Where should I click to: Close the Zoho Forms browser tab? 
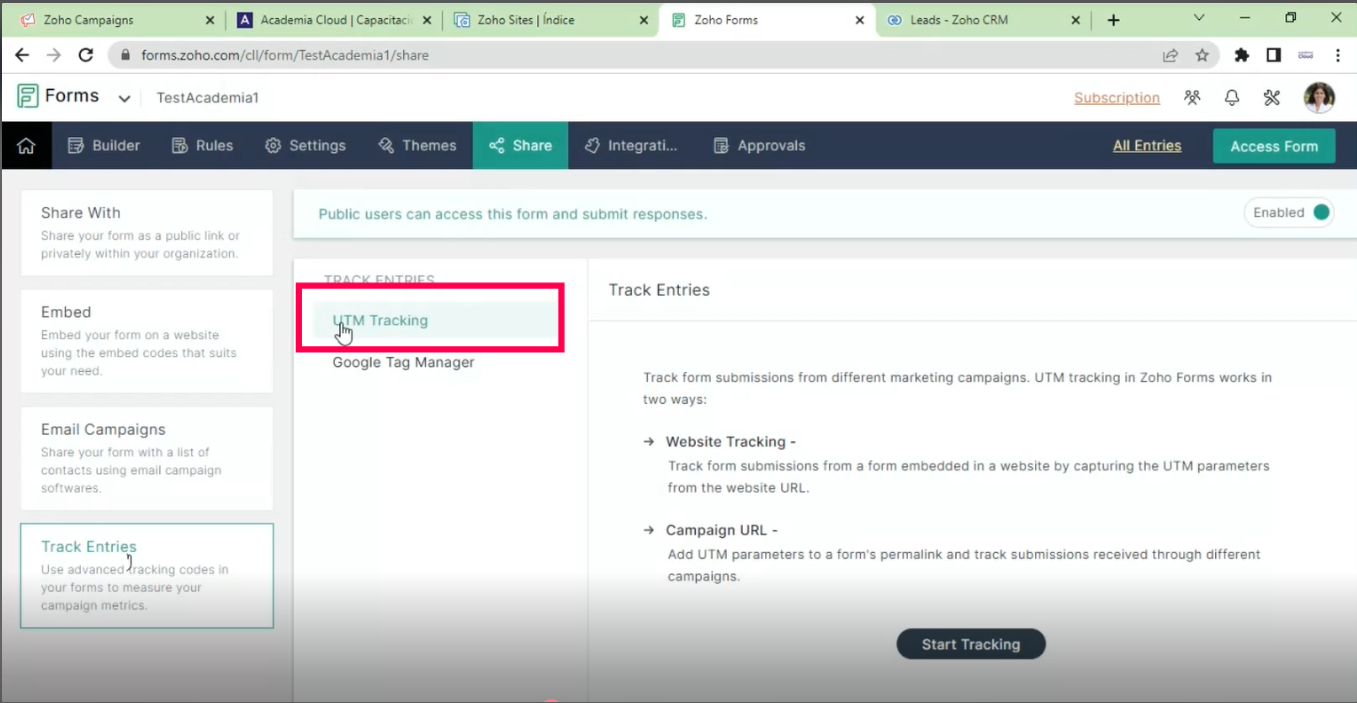(x=860, y=20)
